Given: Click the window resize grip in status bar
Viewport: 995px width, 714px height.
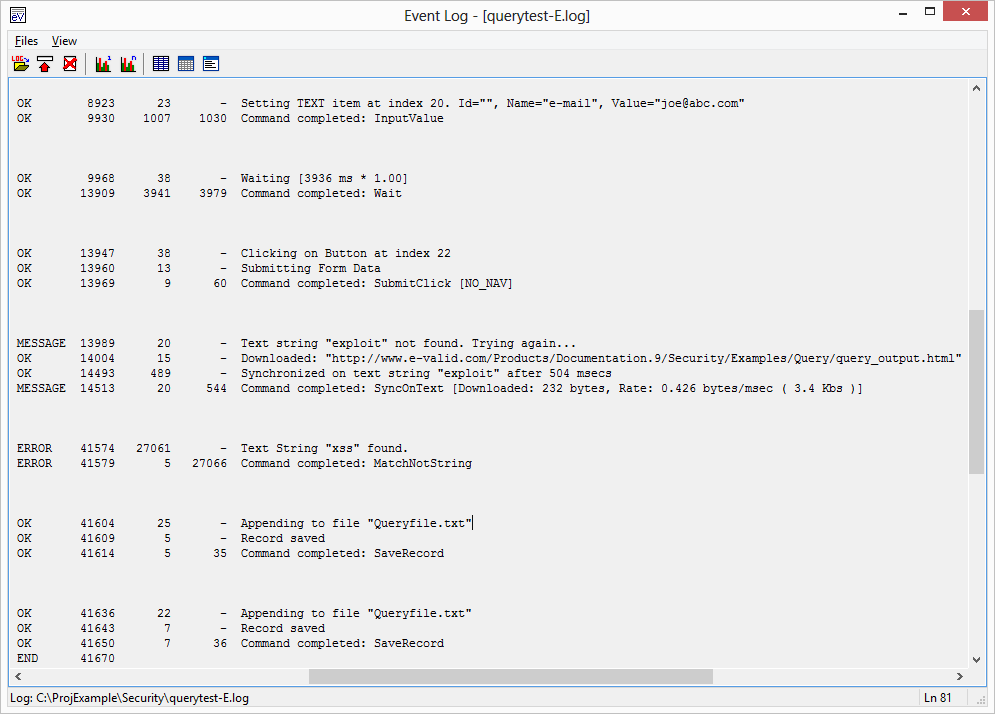Looking at the screenshot, I should [981, 699].
